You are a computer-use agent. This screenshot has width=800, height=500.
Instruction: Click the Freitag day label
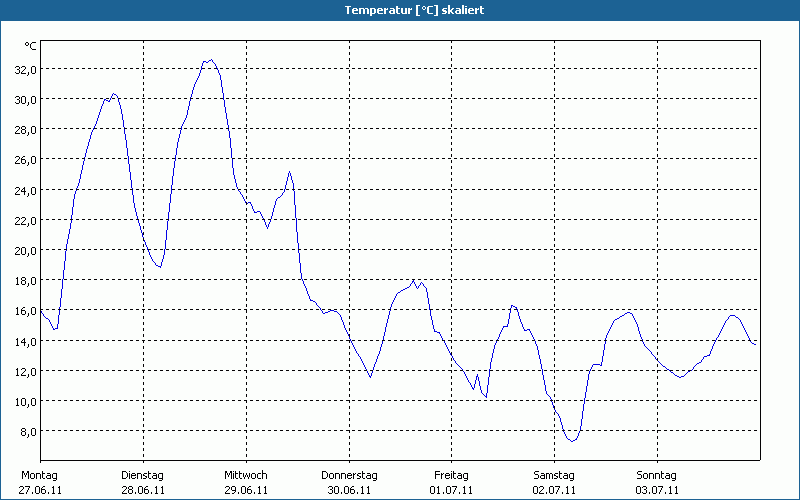(452, 476)
